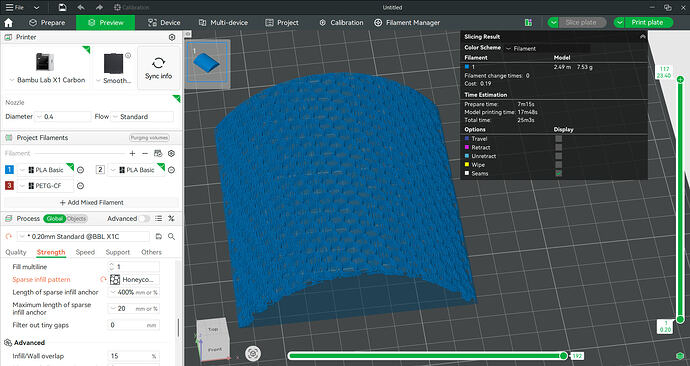The height and width of the screenshot is (366, 690).
Task: Enable Wipe display checkbox
Action: [558, 165]
